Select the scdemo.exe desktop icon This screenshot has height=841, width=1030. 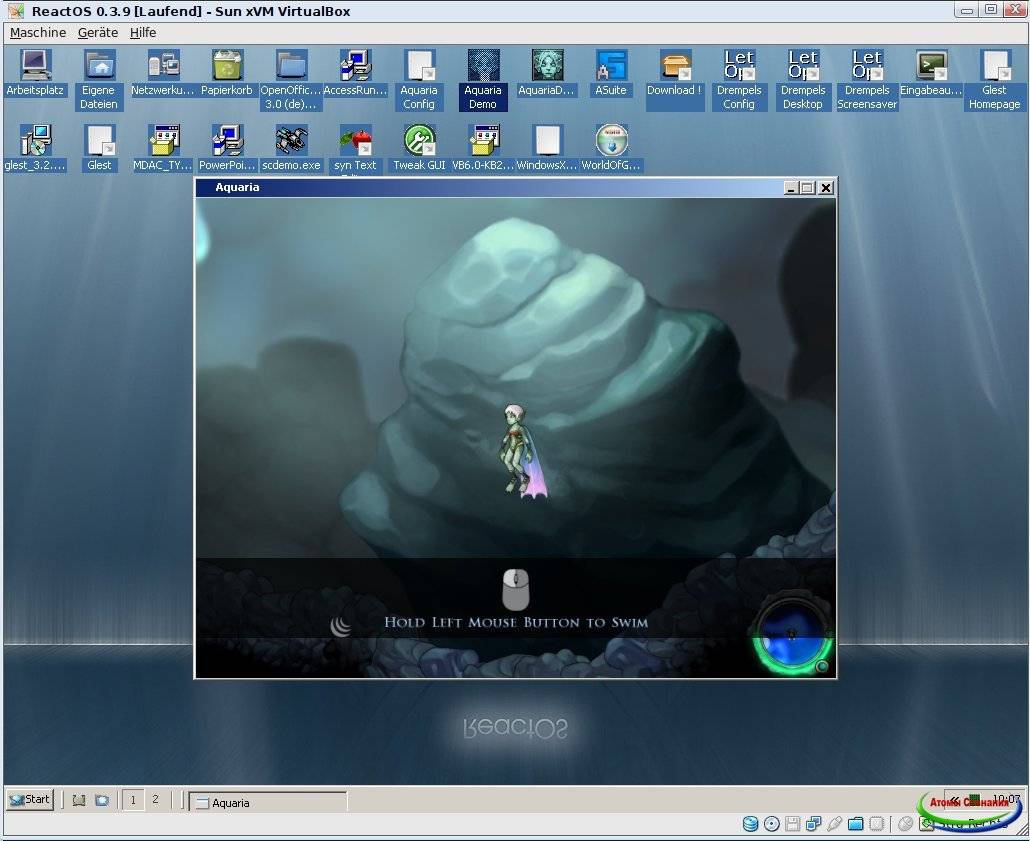[x=291, y=141]
